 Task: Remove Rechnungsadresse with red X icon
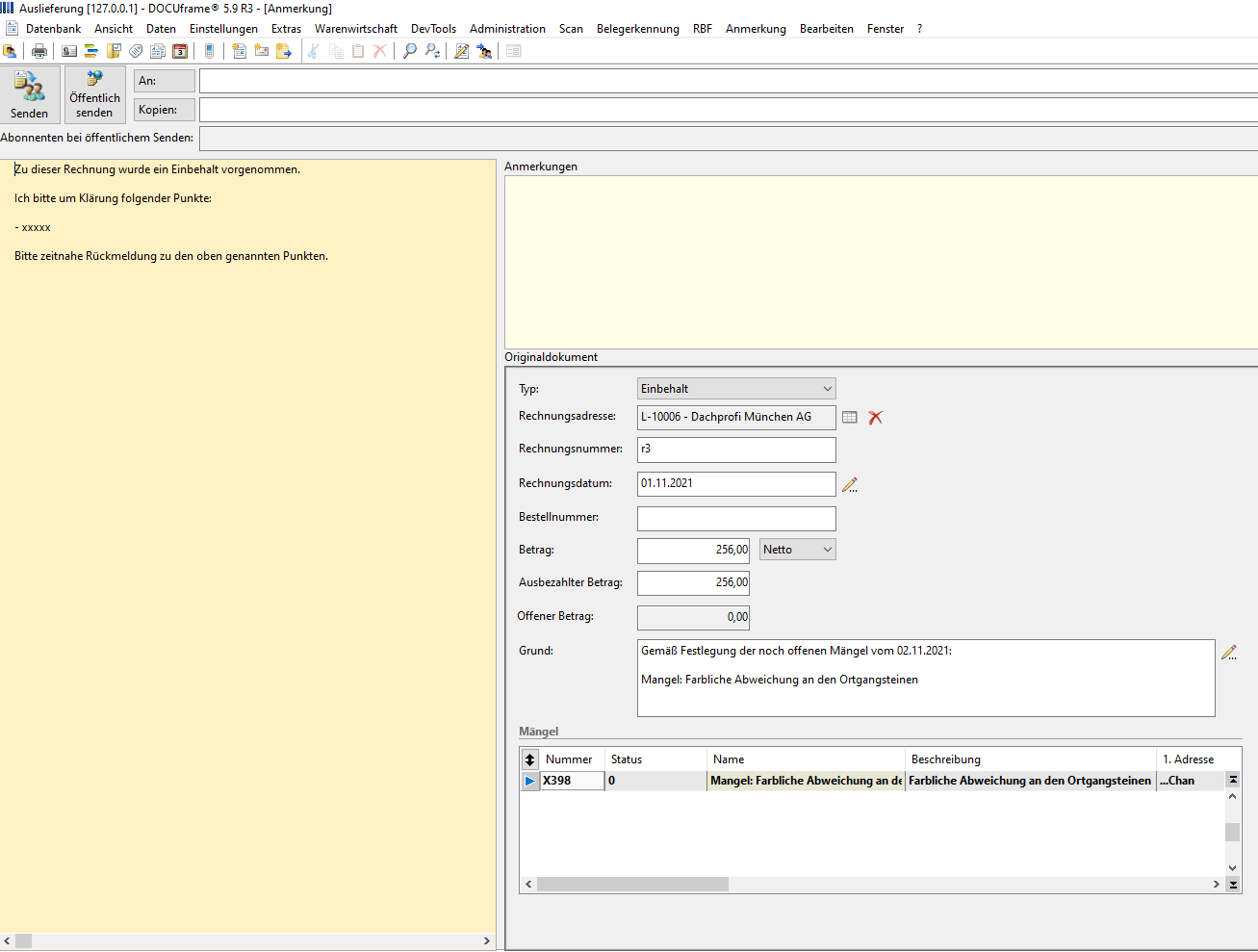coord(875,417)
